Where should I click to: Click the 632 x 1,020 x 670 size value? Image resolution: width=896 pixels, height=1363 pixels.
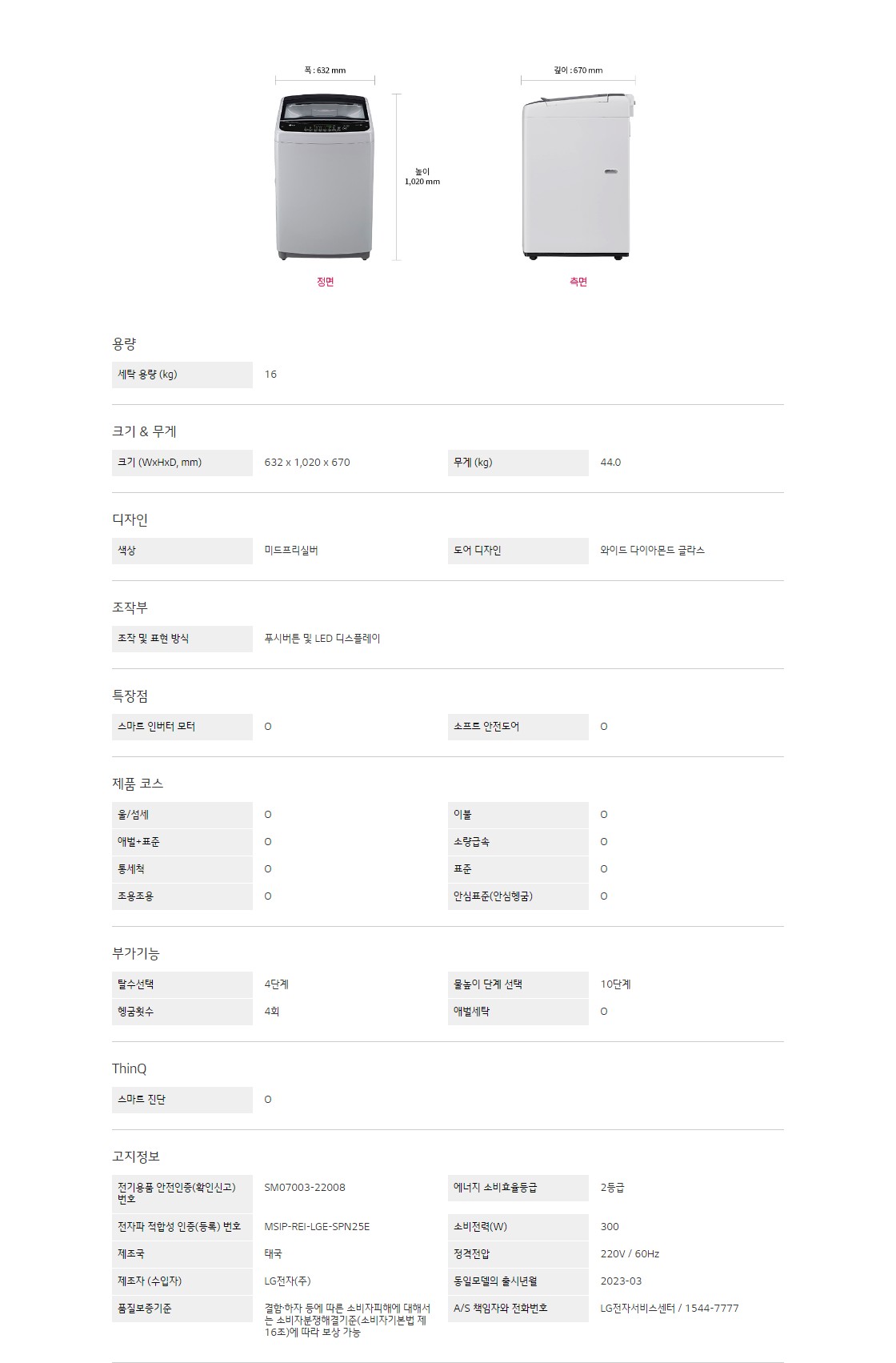click(307, 463)
